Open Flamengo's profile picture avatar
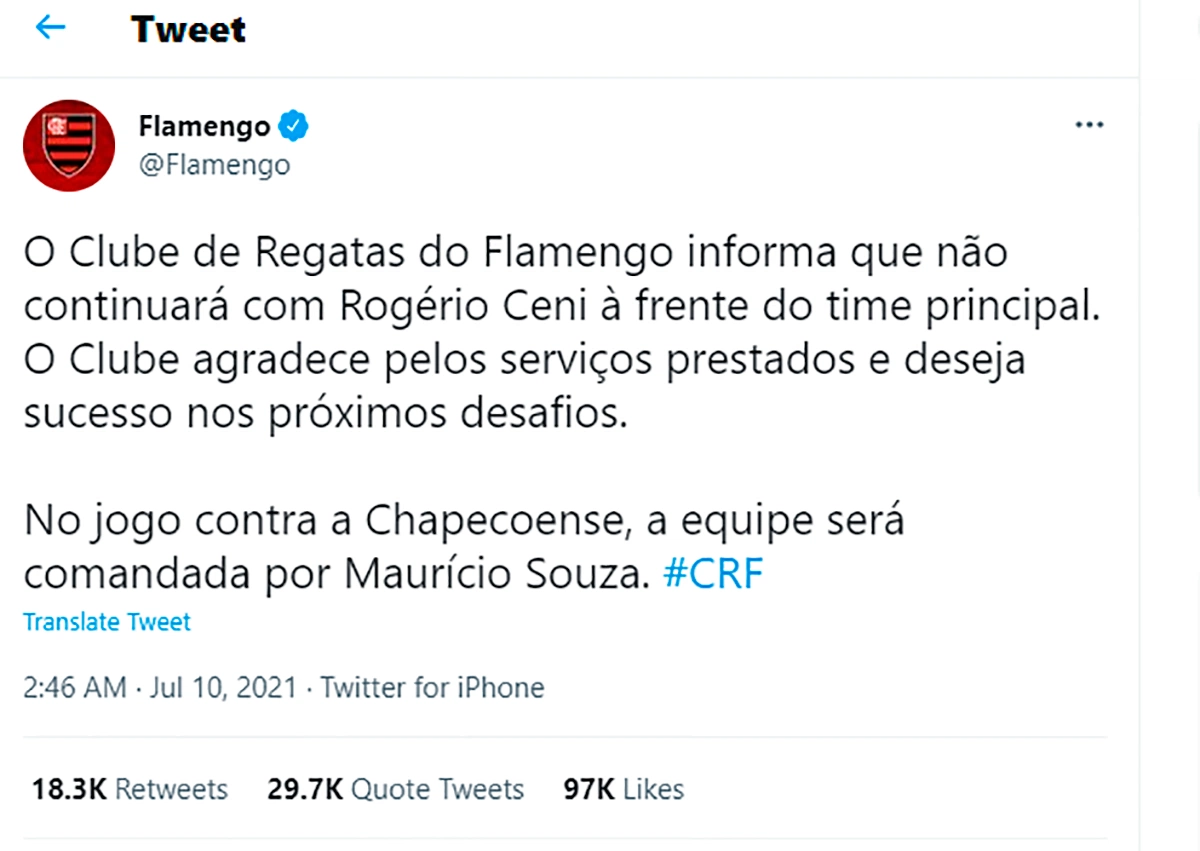The image size is (1200, 851). tap(69, 145)
